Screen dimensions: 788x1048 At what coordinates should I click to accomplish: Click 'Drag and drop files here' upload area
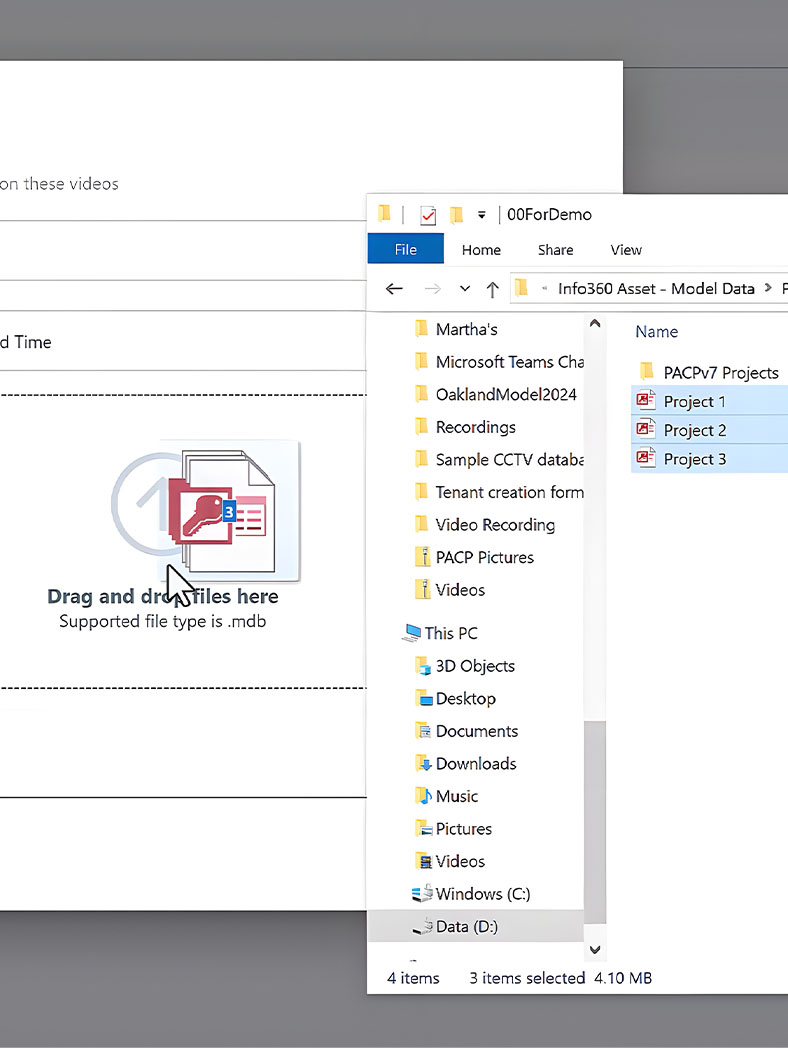click(162, 596)
